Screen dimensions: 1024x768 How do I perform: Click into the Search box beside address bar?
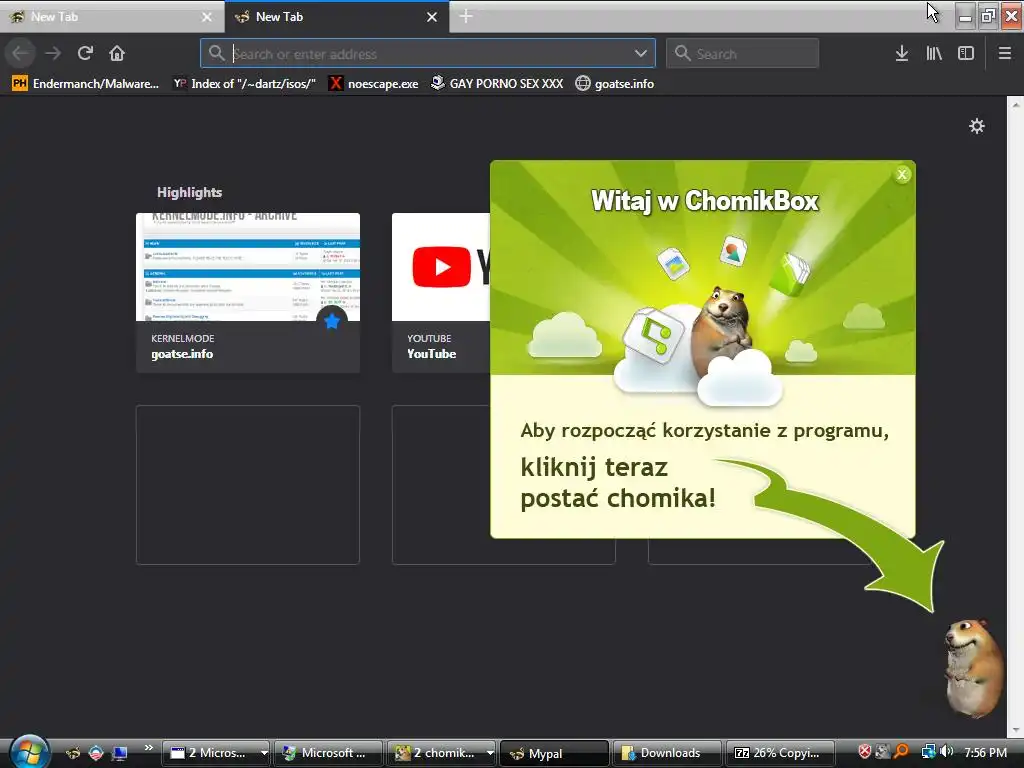click(743, 54)
